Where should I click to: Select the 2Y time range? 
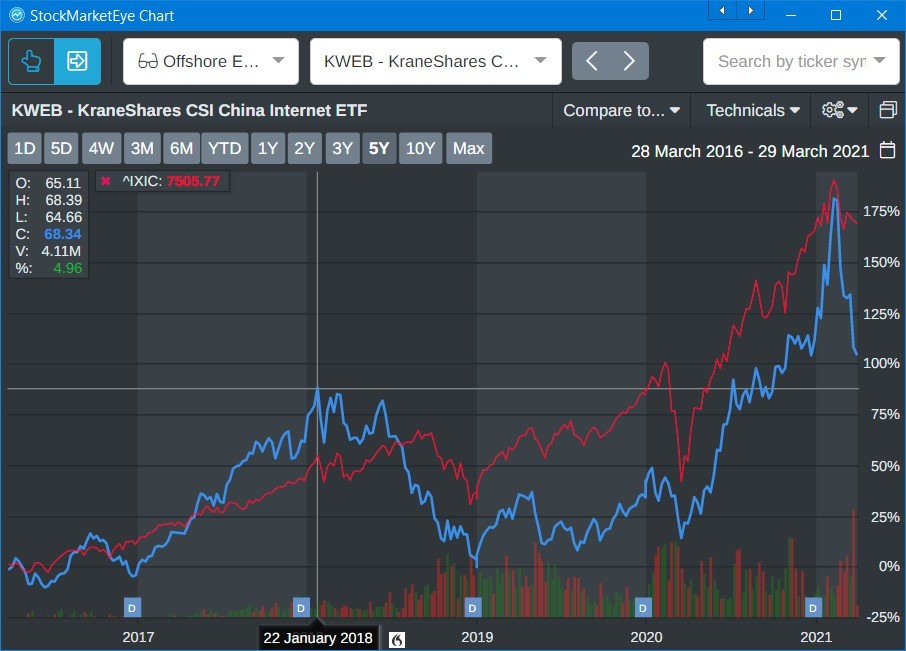coord(305,148)
